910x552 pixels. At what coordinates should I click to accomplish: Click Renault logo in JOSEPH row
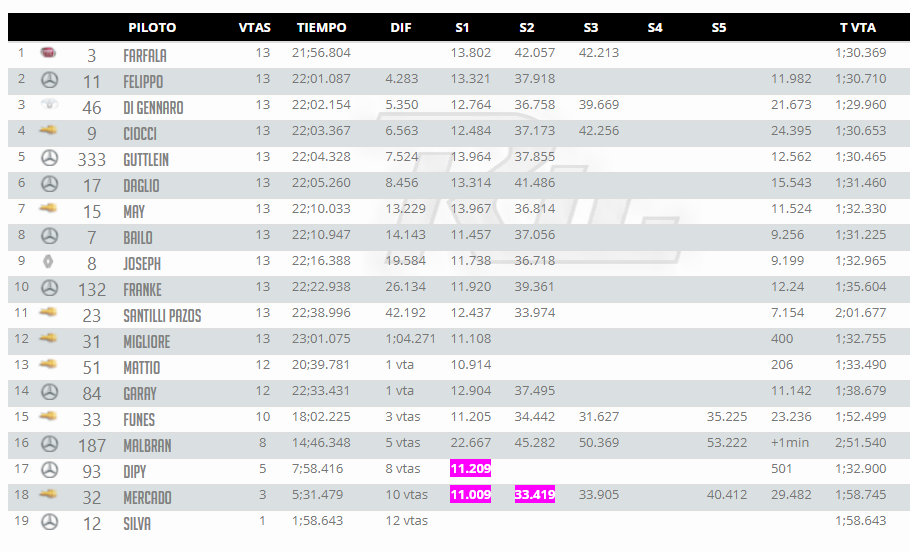(48, 261)
